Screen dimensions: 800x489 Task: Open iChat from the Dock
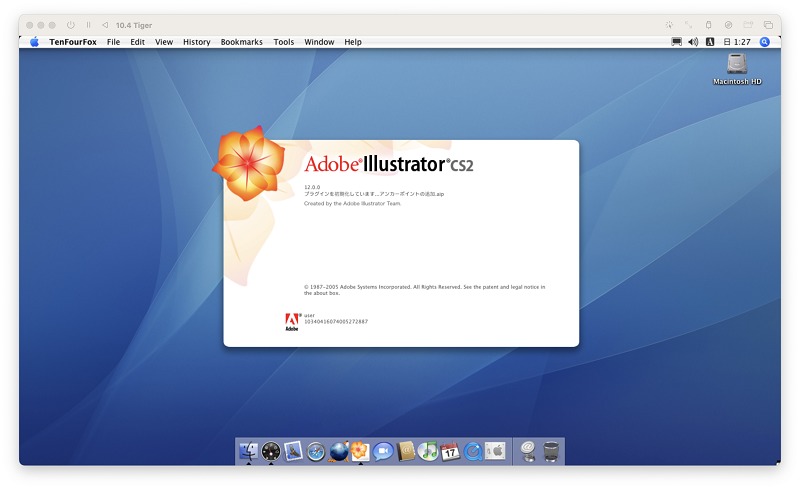click(x=383, y=451)
